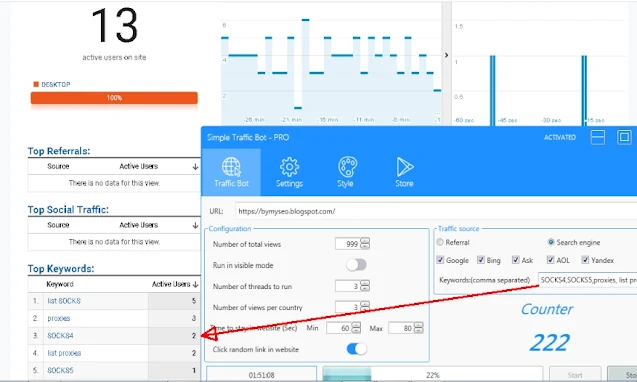Adjust the Number of total views stepper
This screenshot has width=637, height=382.
(365, 243)
